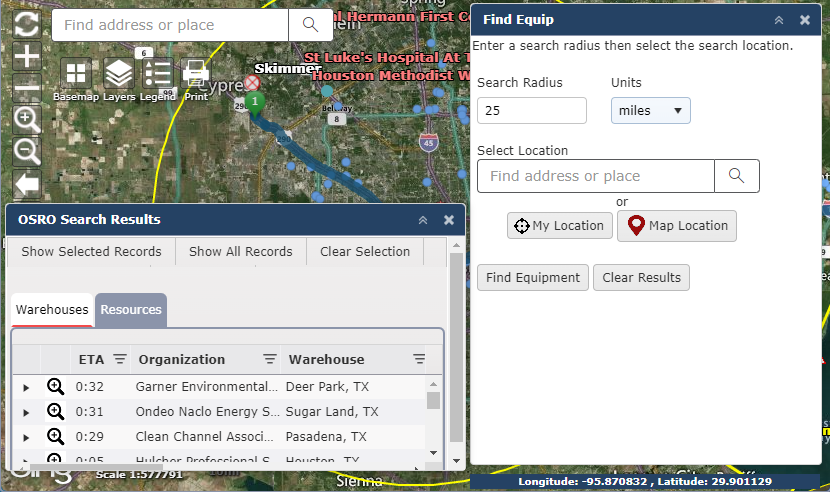830x492 pixels.
Task: Click the top Find address or place field
Action: coord(170,25)
